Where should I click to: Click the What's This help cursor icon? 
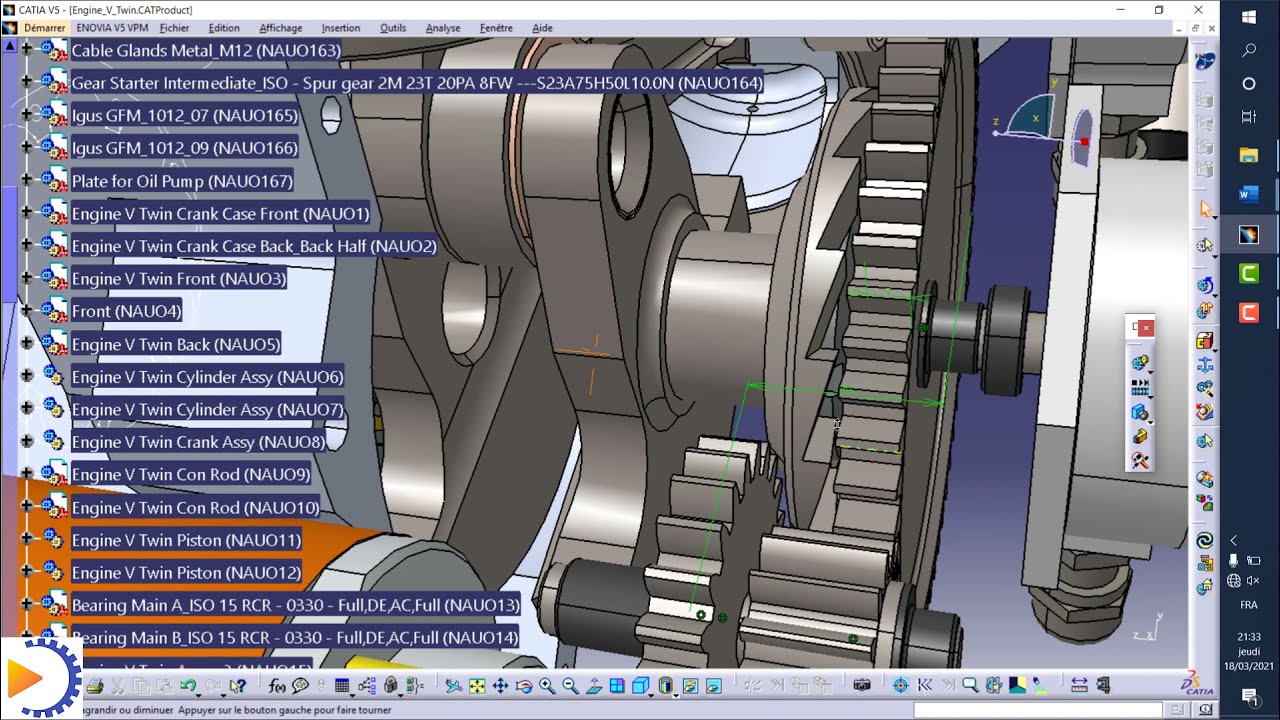pos(237,686)
